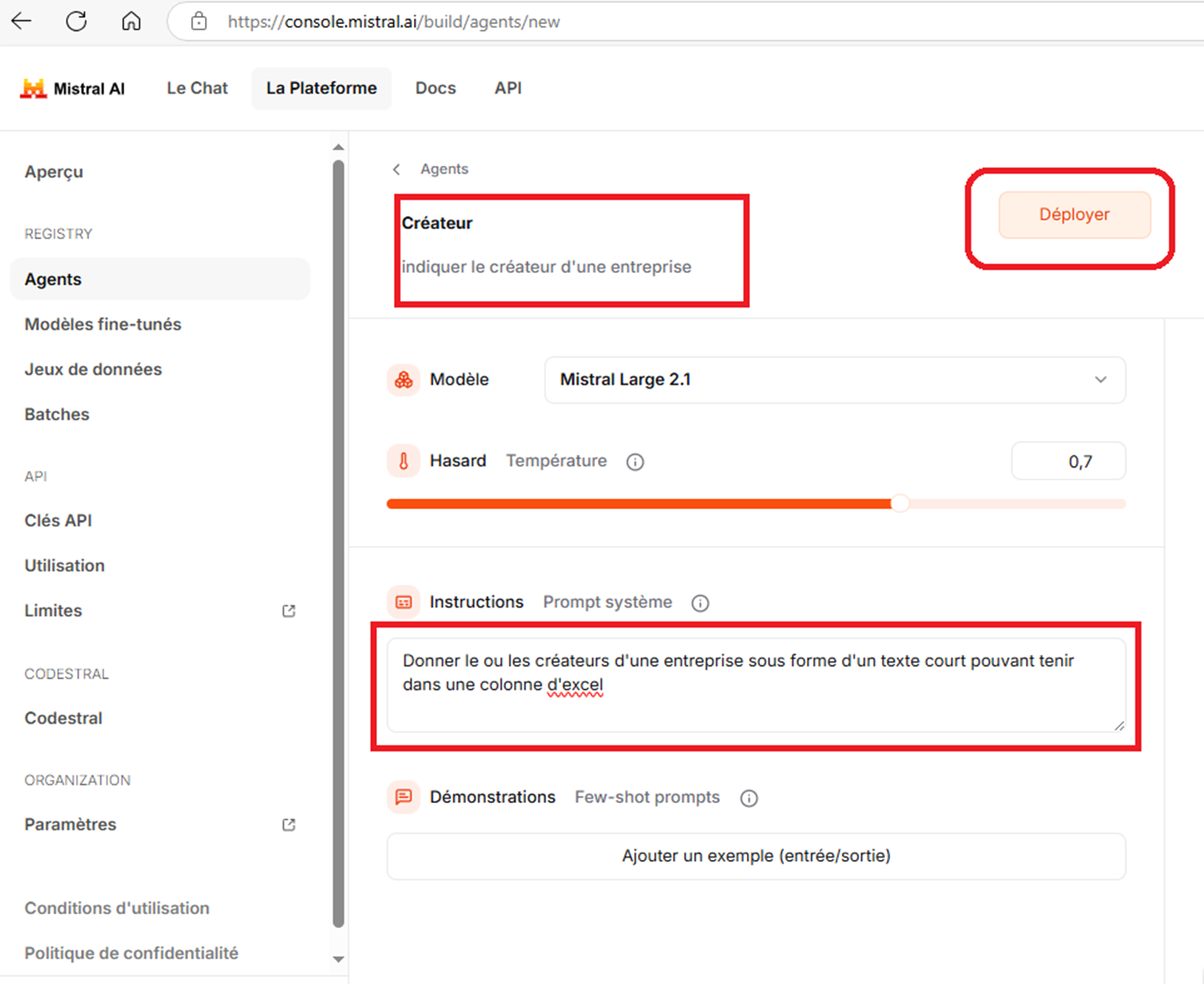The image size is (1204, 984).
Task: Click the temperature slider handle
Action: [x=901, y=504]
